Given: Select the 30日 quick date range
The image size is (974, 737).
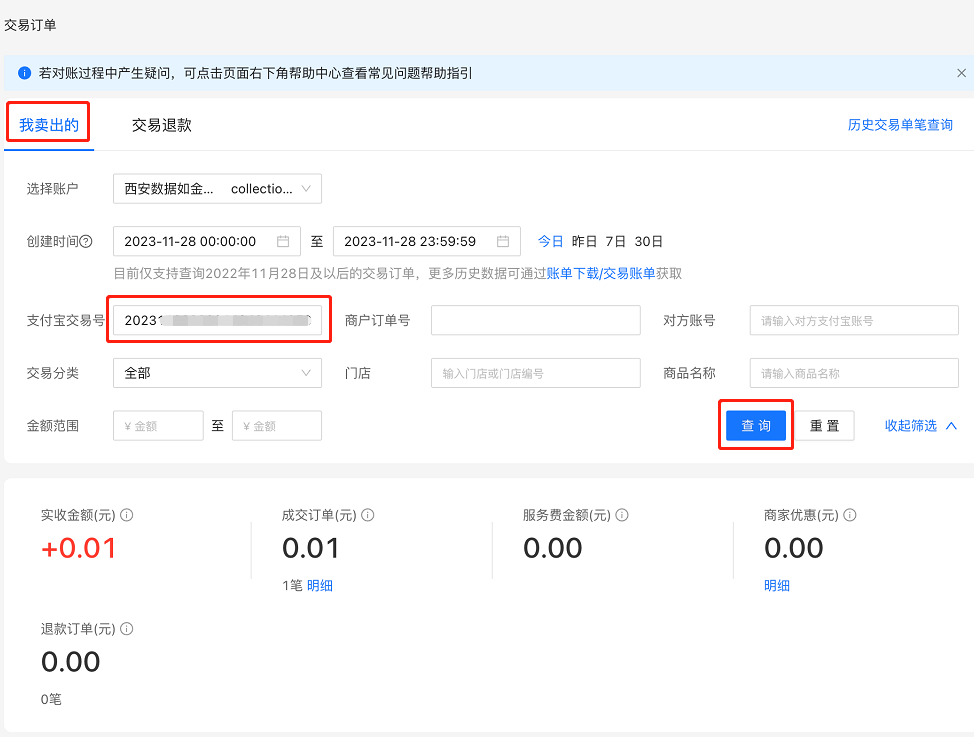Looking at the screenshot, I should coord(649,241).
